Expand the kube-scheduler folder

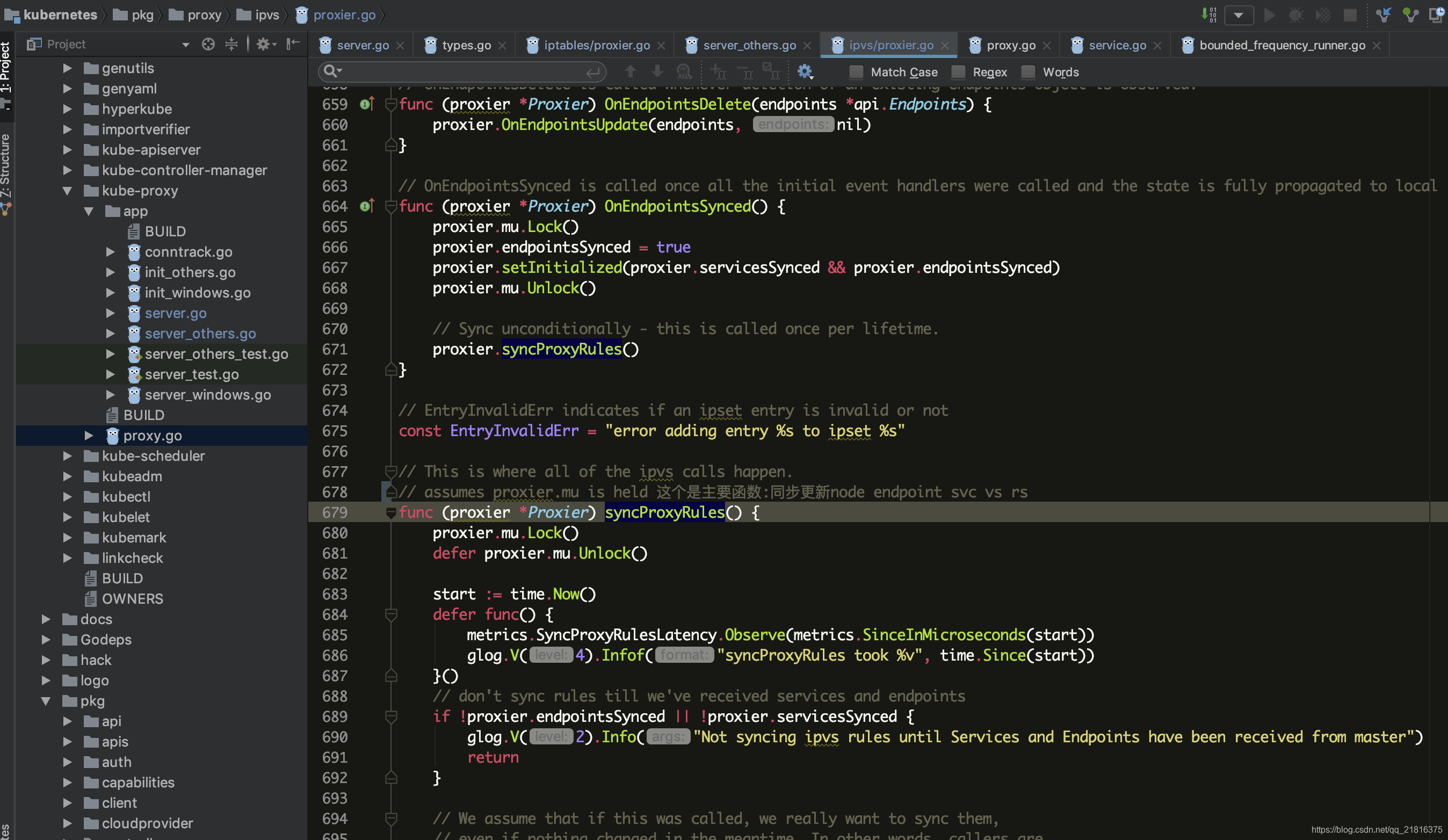[67, 456]
